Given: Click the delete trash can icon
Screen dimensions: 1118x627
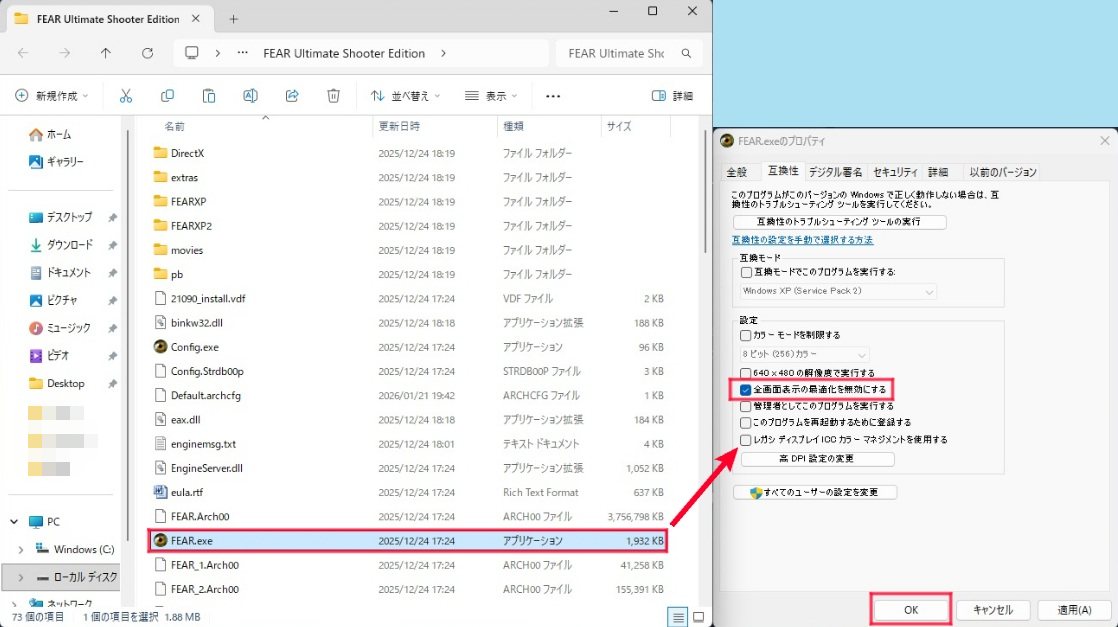Looking at the screenshot, I should (x=333, y=96).
